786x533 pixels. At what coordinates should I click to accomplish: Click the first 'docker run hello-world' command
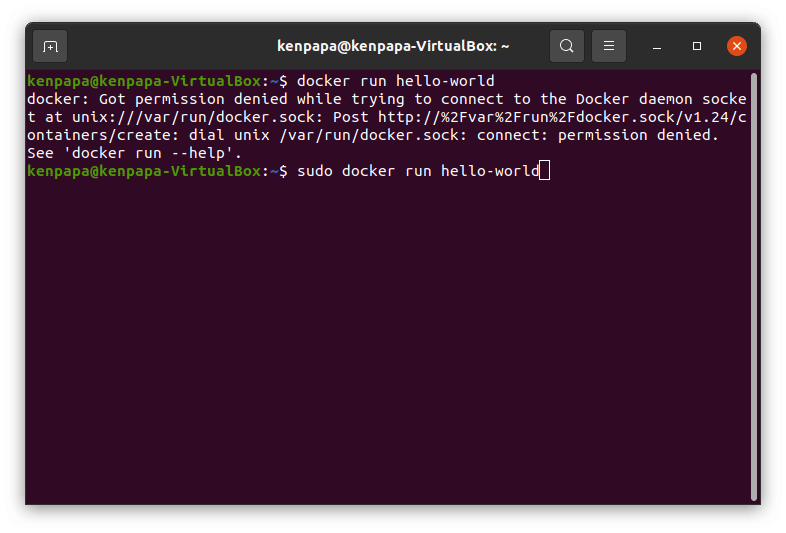tap(396, 81)
